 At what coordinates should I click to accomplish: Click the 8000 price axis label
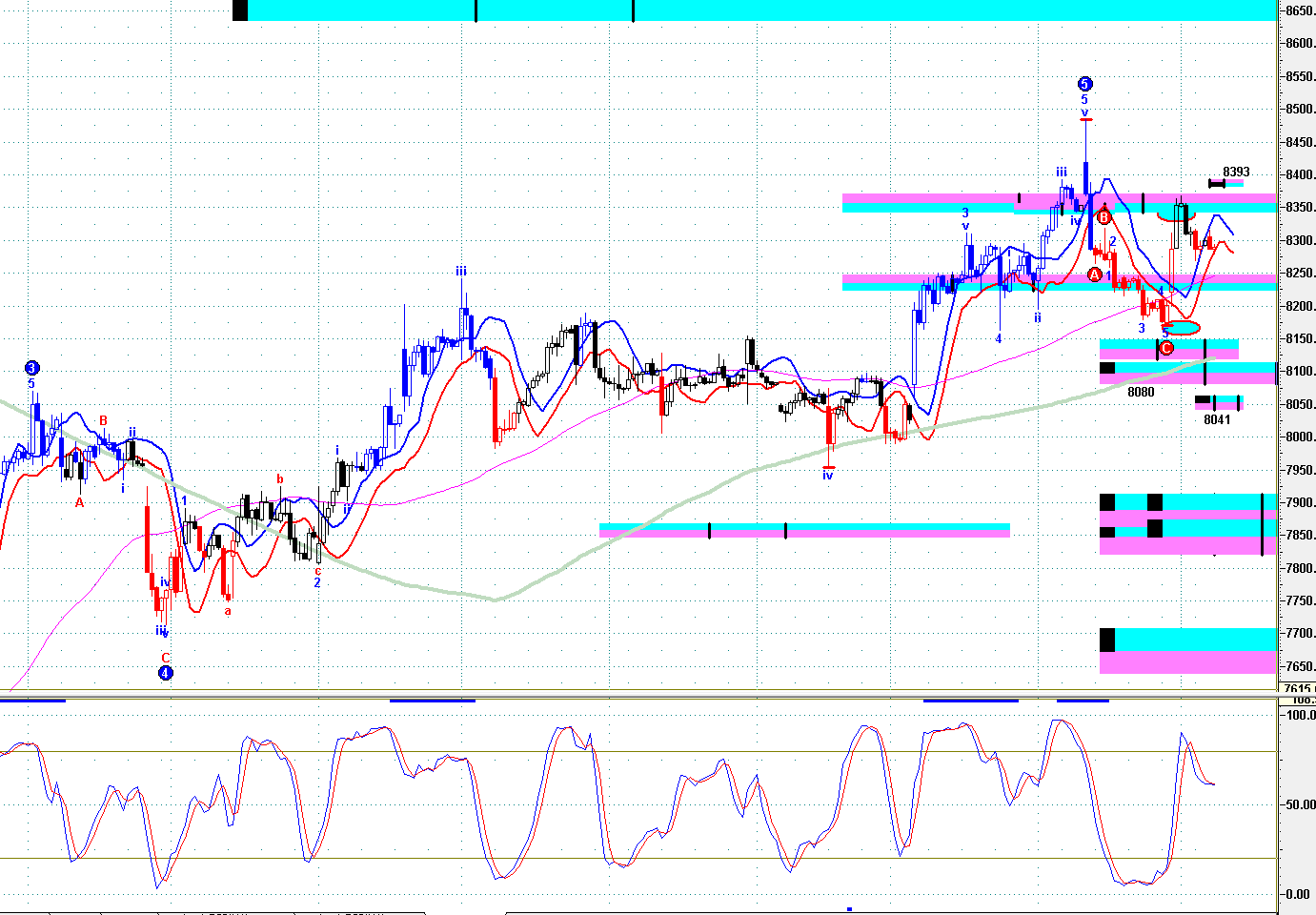(x=1300, y=437)
